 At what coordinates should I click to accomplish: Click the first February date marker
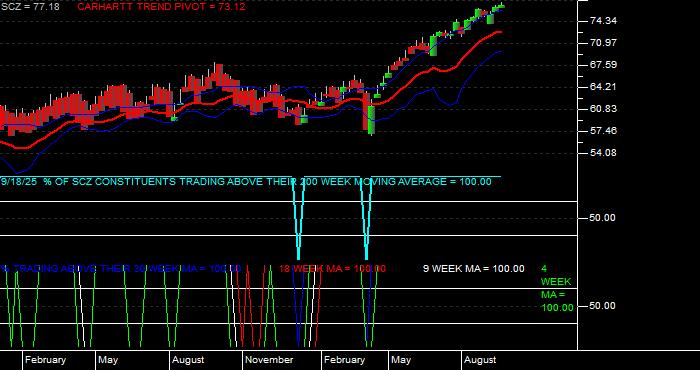pos(45,360)
